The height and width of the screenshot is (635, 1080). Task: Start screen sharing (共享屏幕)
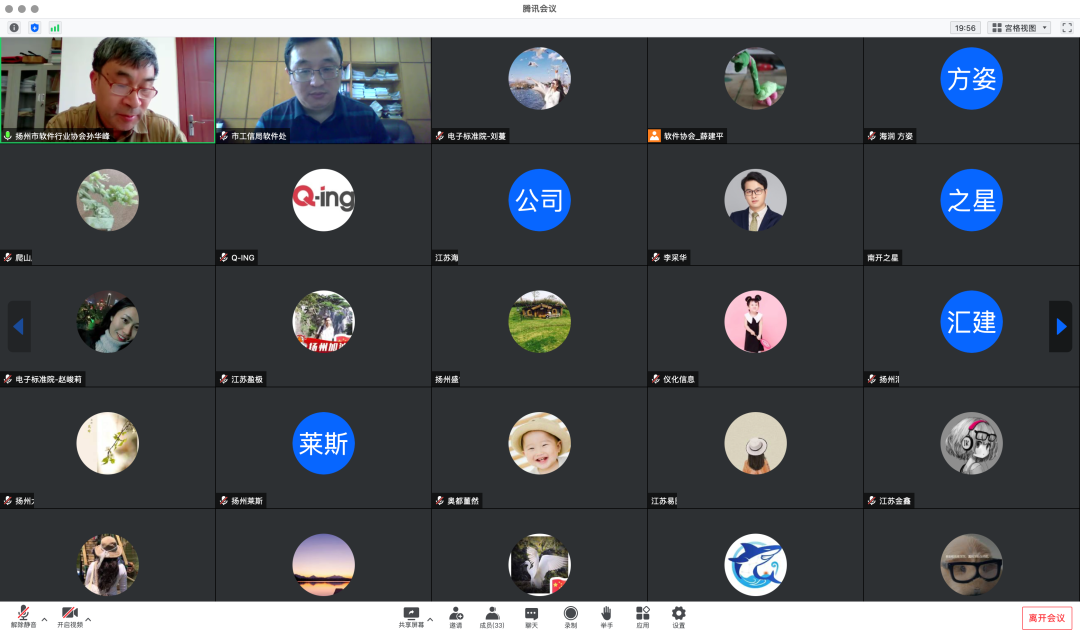[x=410, y=616]
